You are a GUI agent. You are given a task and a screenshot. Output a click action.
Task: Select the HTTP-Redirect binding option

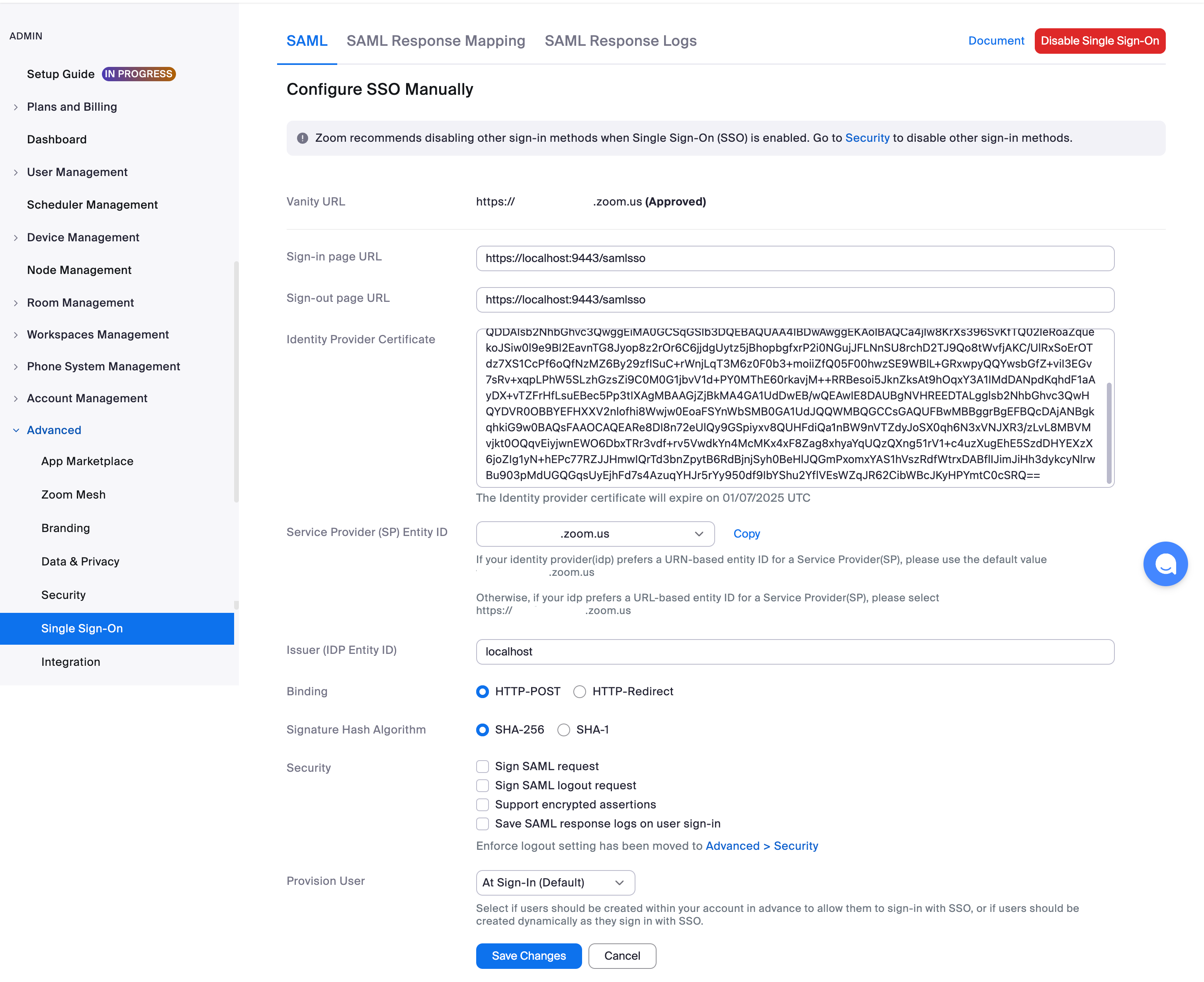[x=580, y=692]
